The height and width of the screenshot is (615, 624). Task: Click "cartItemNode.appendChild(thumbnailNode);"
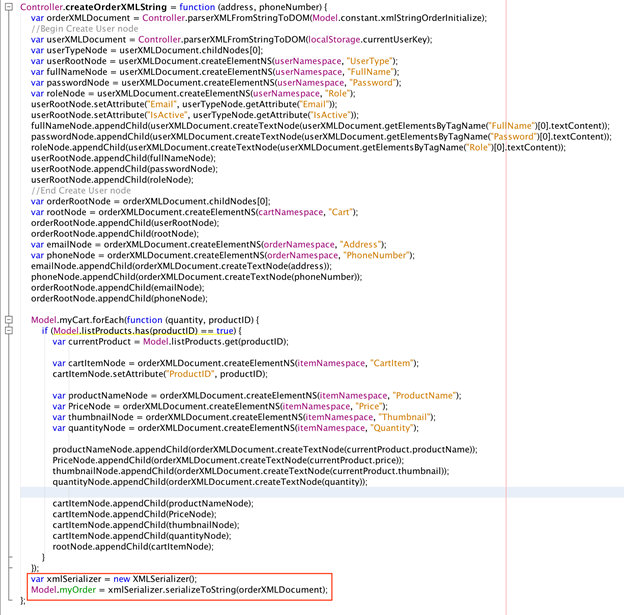coord(146,525)
